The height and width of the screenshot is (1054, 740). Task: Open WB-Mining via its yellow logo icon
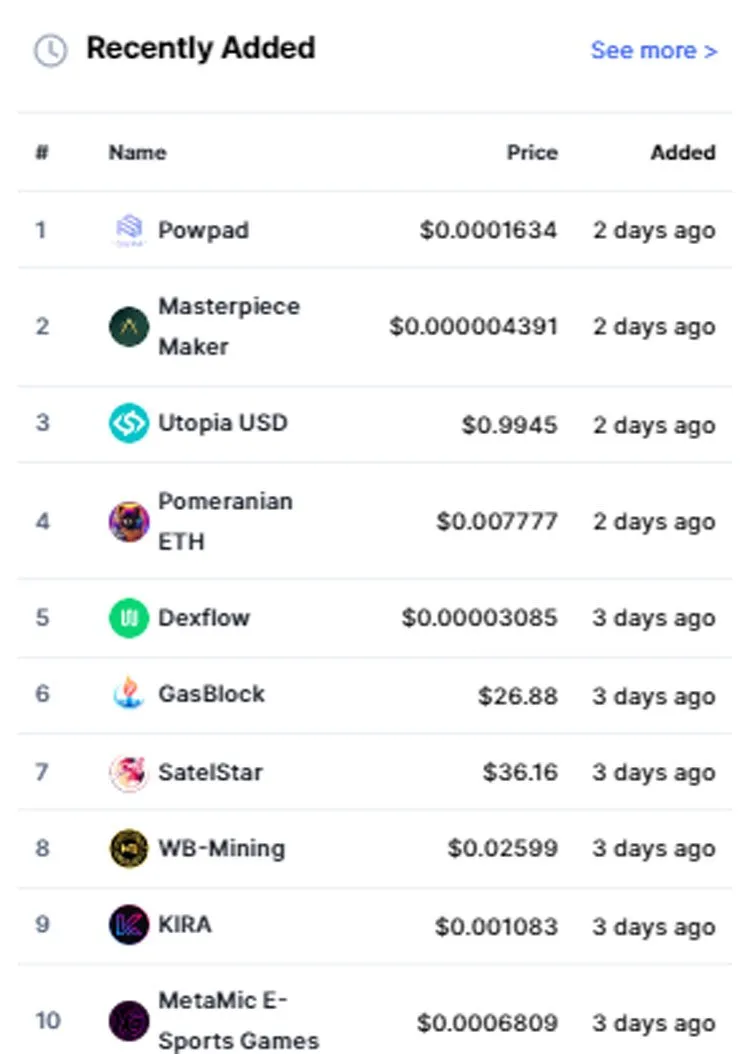tap(129, 848)
